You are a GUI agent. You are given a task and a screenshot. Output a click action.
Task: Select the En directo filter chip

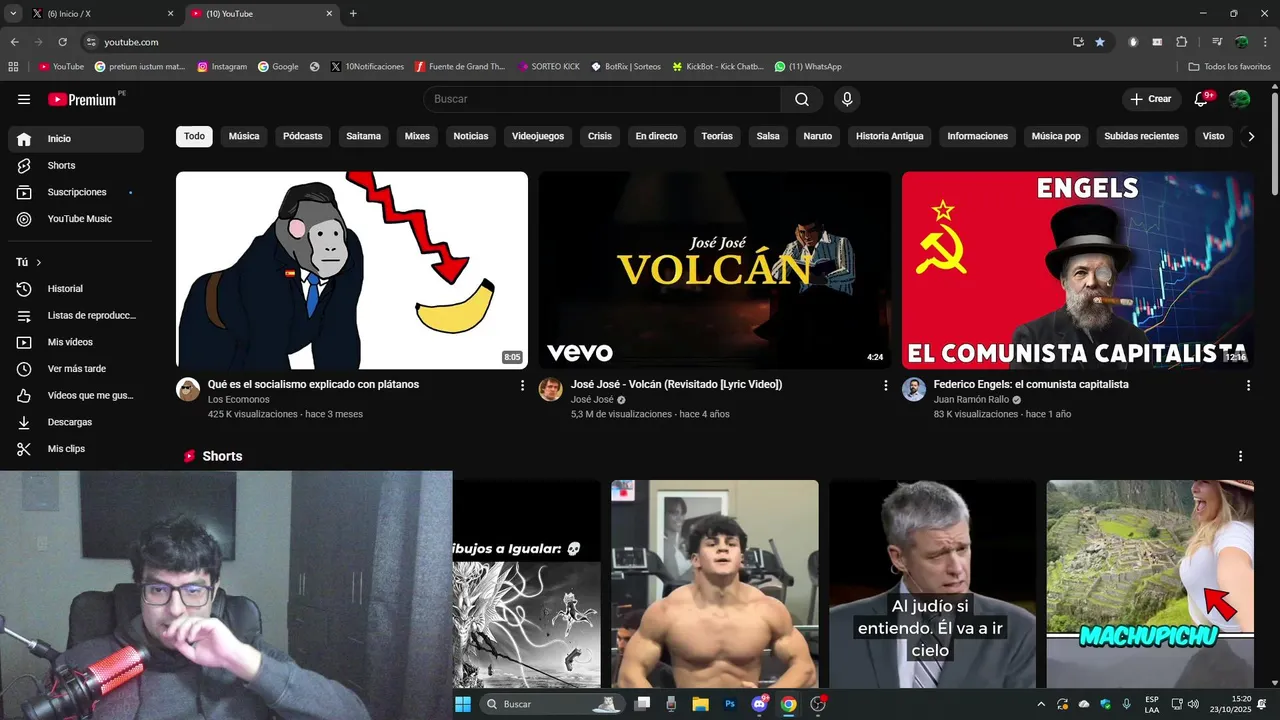pos(656,136)
